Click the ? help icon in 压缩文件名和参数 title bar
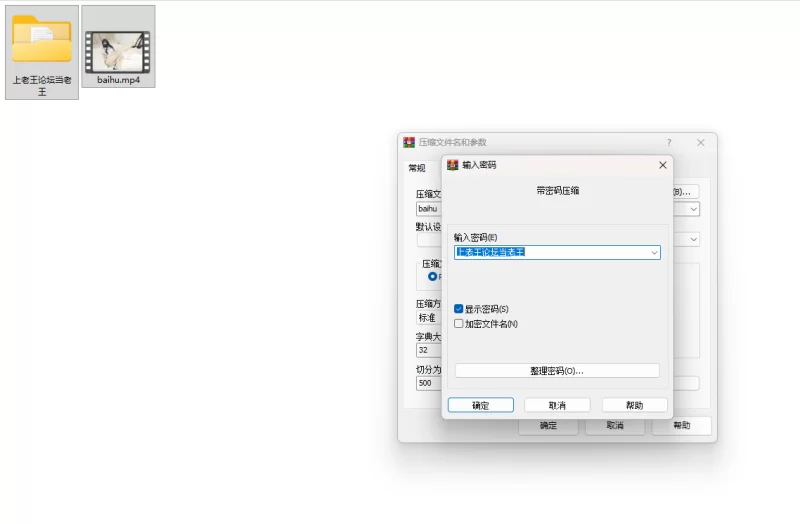The width and height of the screenshot is (800, 524). [x=669, y=143]
